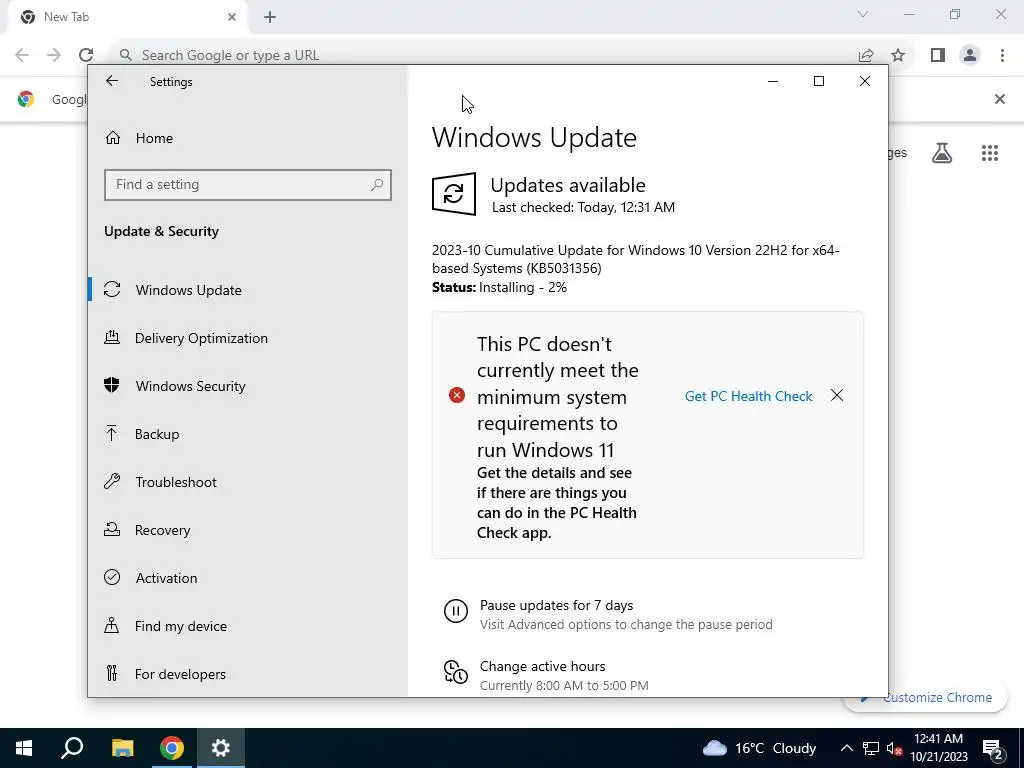This screenshot has height=768, width=1024.
Task: Open Windows Start menu
Action: (x=24, y=748)
